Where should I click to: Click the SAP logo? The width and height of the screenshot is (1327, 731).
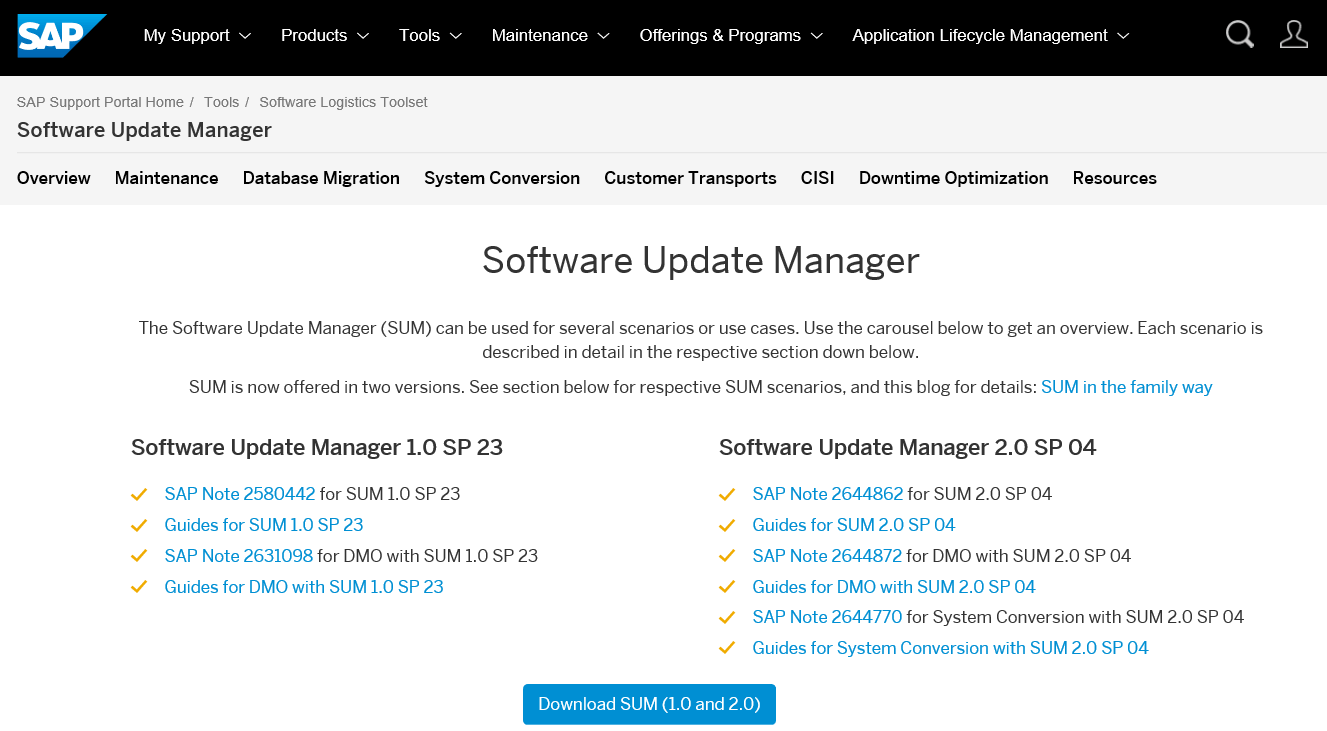pyautogui.click(x=62, y=35)
